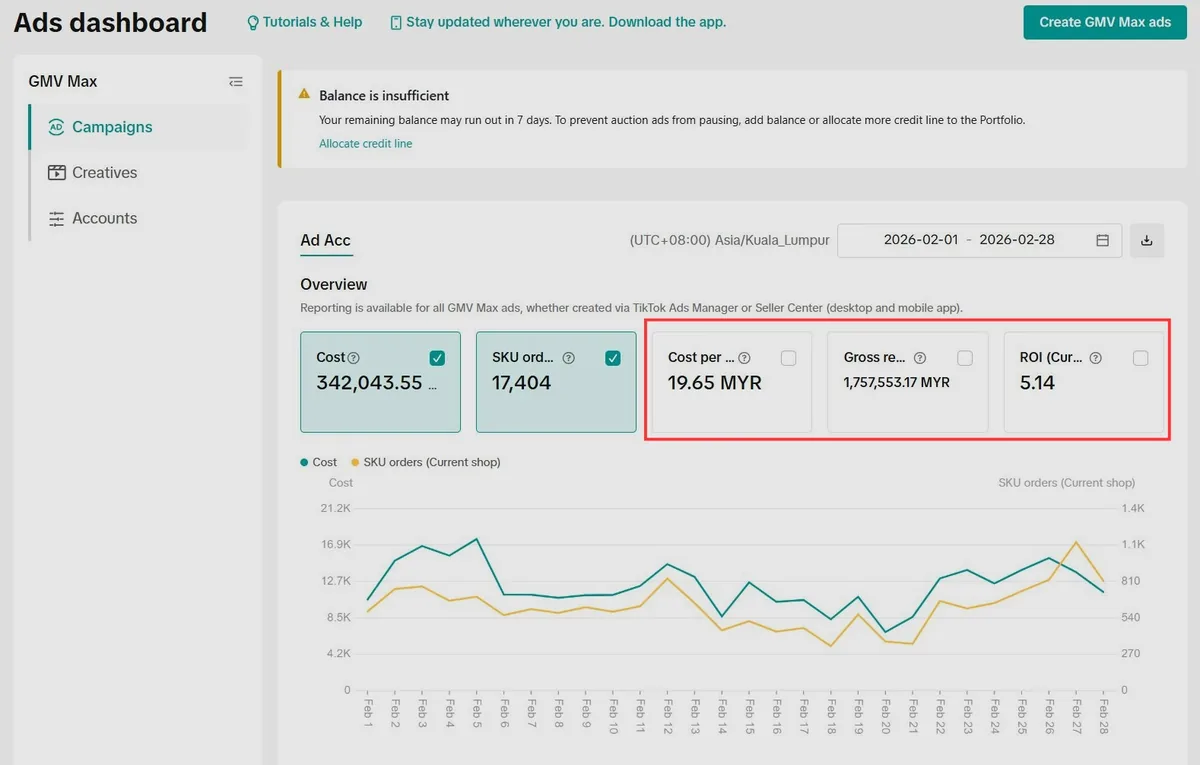1200x765 pixels.
Task: Select the Ad Acc tab
Action: coord(325,240)
